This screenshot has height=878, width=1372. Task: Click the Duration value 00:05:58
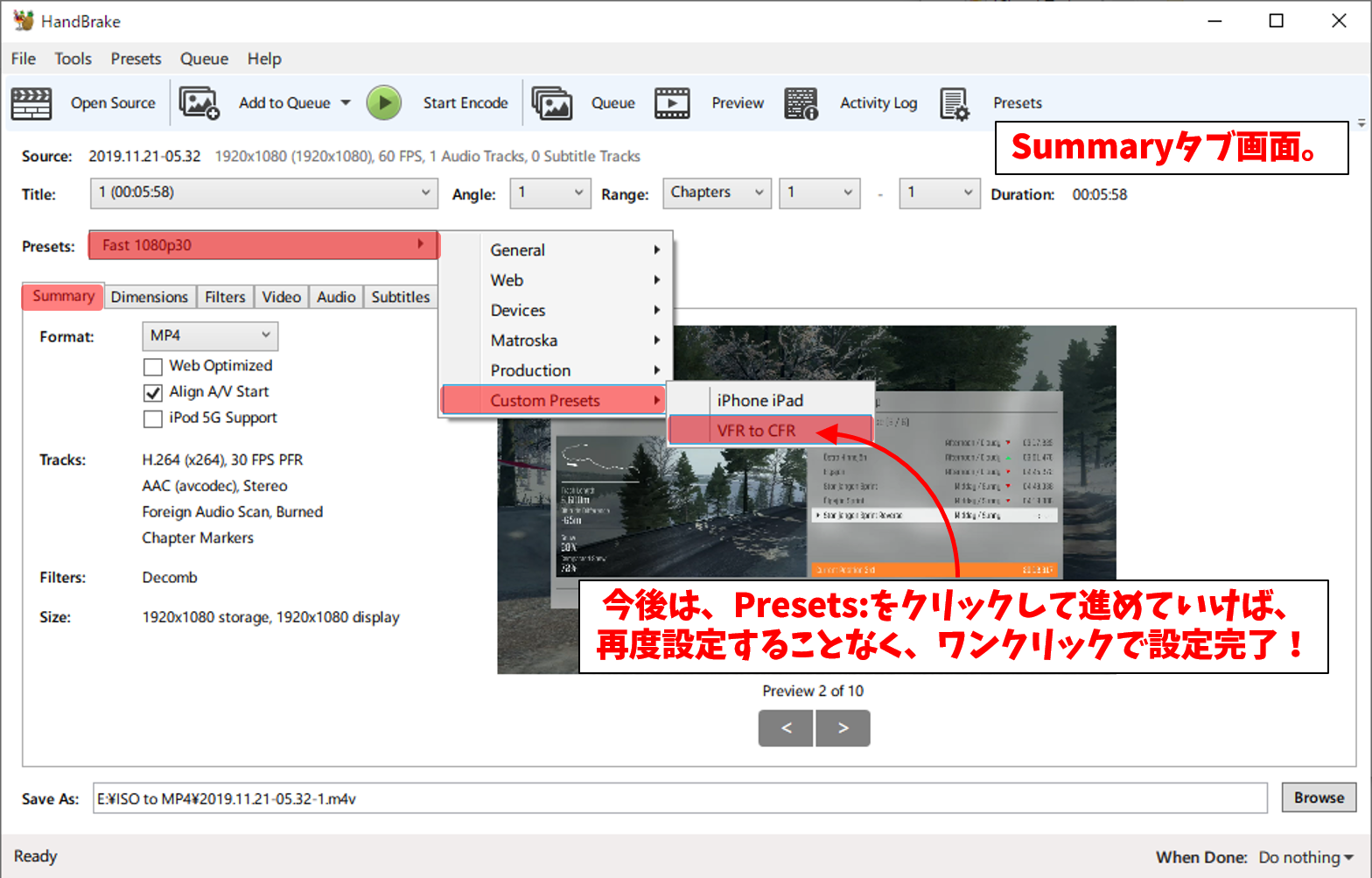coord(1100,194)
